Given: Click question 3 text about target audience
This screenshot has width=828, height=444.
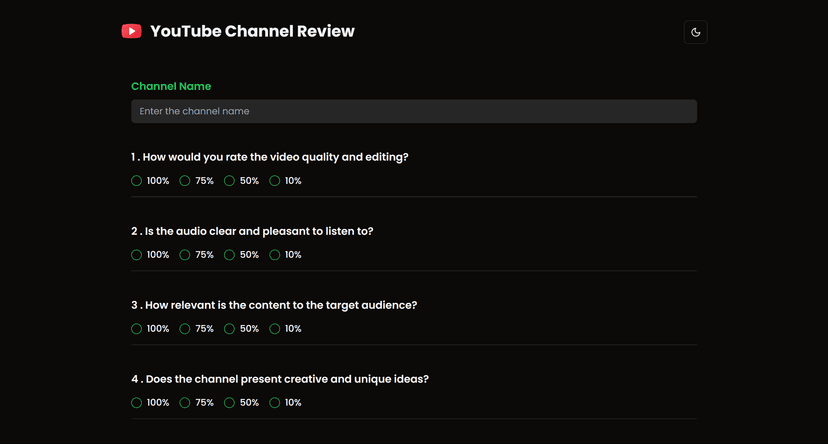Looking at the screenshot, I should (274, 305).
